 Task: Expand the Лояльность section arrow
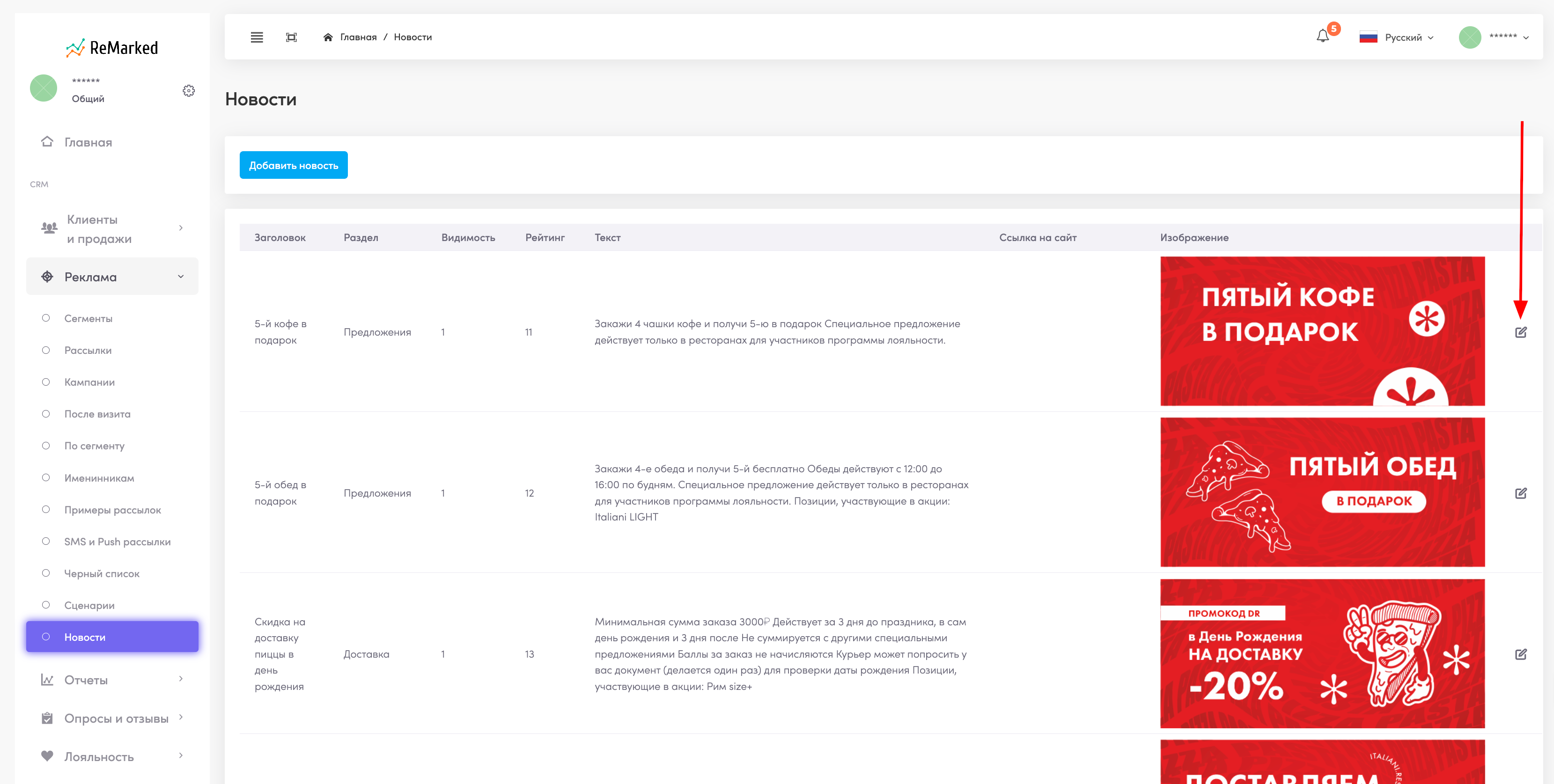point(180,755)
